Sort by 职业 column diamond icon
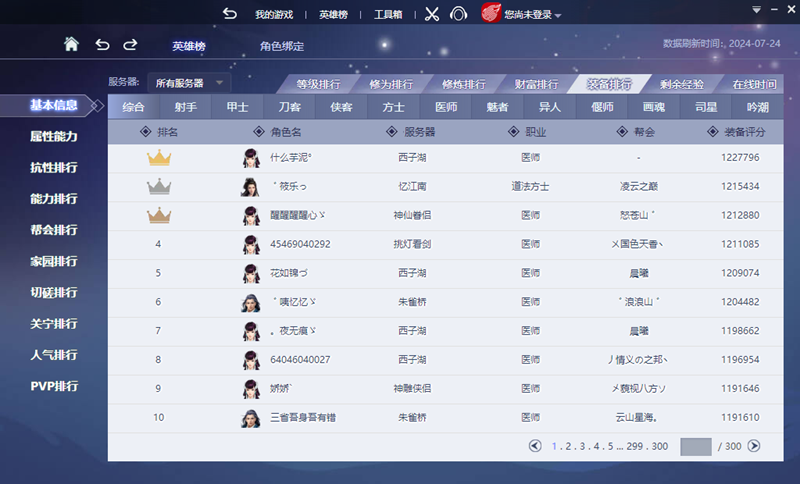This screenshot has width=800, height=484. tap(514, 132)
